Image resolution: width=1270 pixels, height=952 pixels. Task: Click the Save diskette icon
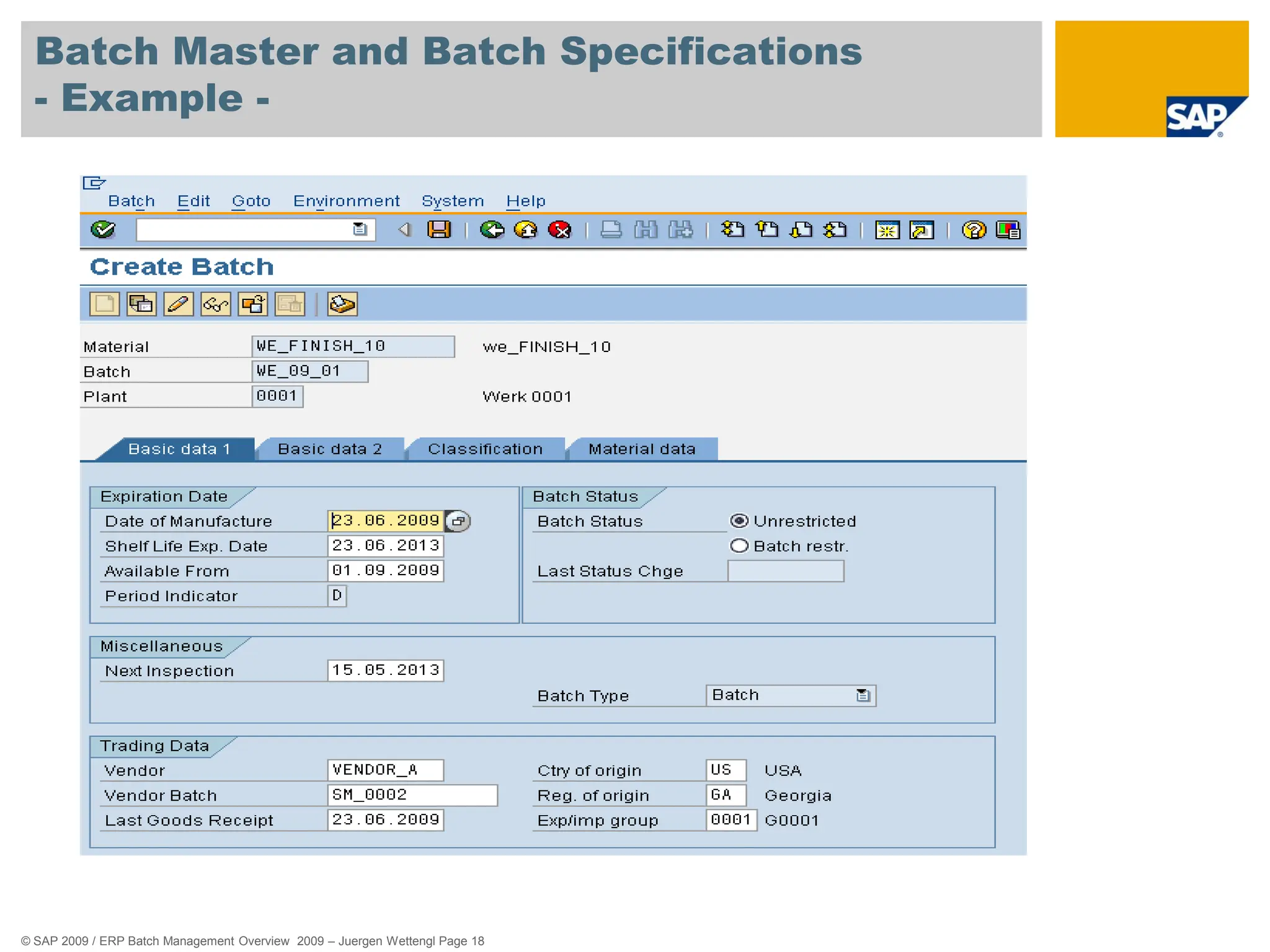click(439, 230)
